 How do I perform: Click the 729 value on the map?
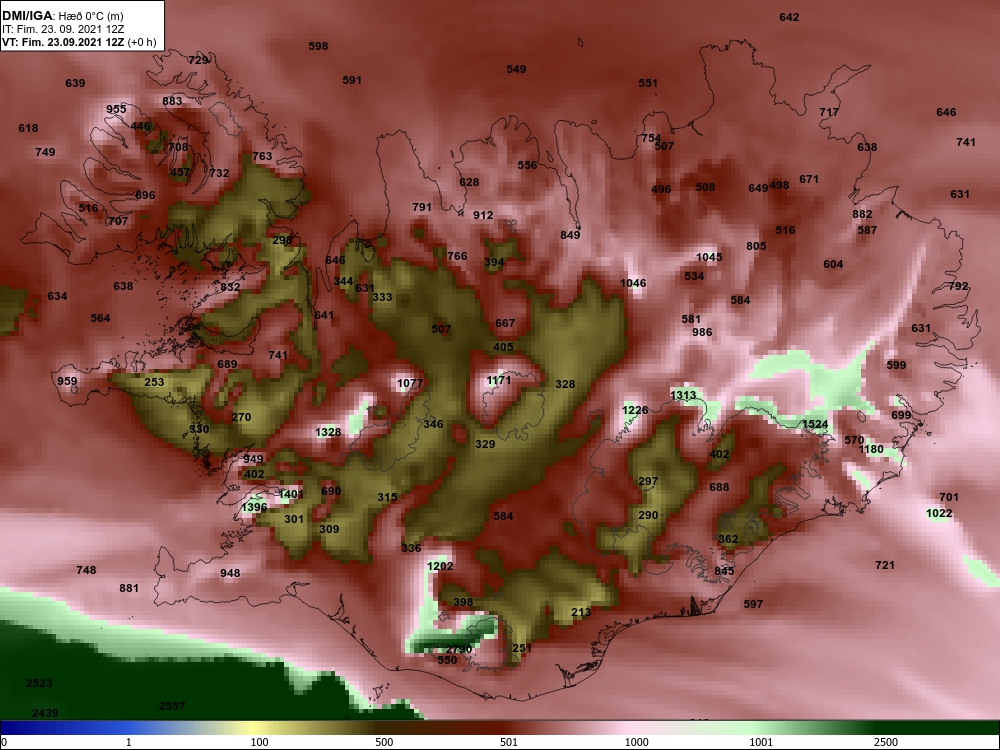(x=198, y=60)
